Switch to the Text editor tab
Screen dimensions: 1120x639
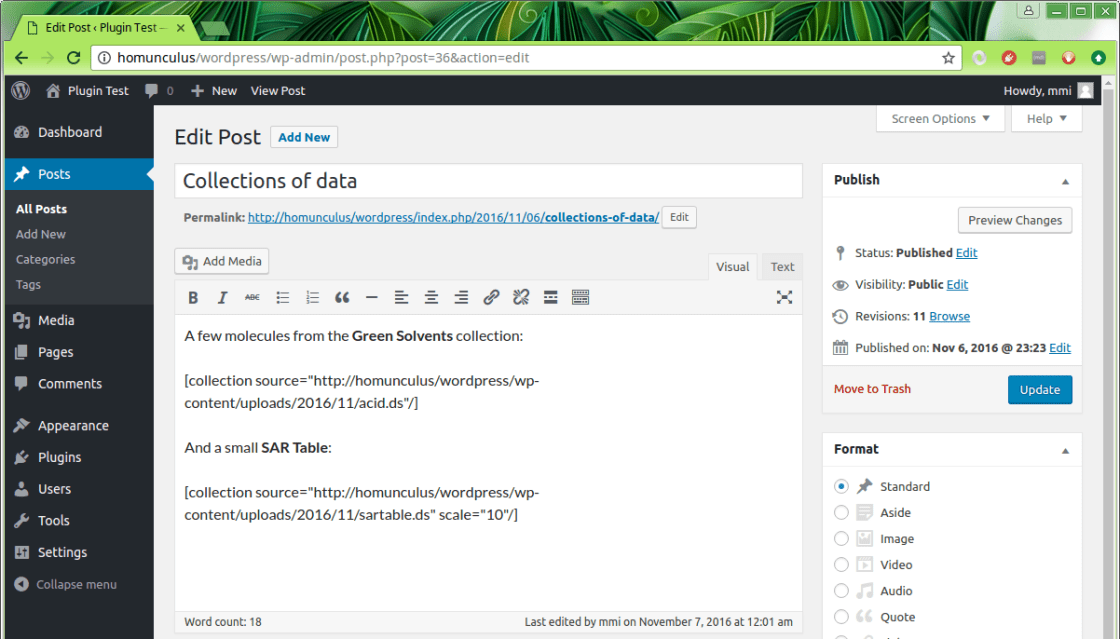782,267
